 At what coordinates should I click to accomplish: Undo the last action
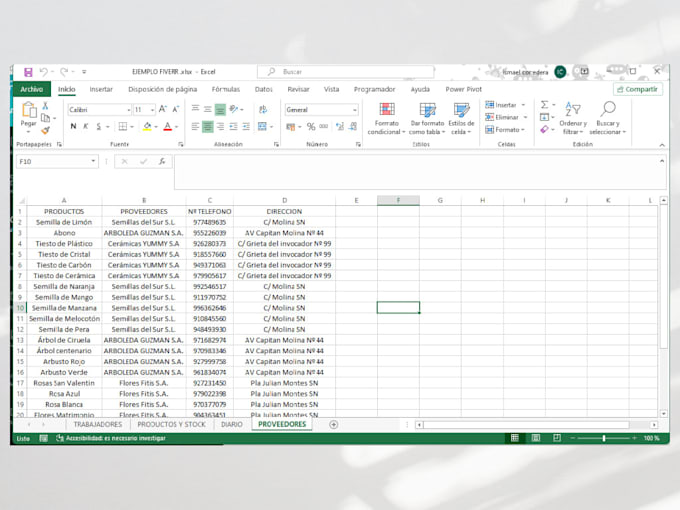coord(43,72)
